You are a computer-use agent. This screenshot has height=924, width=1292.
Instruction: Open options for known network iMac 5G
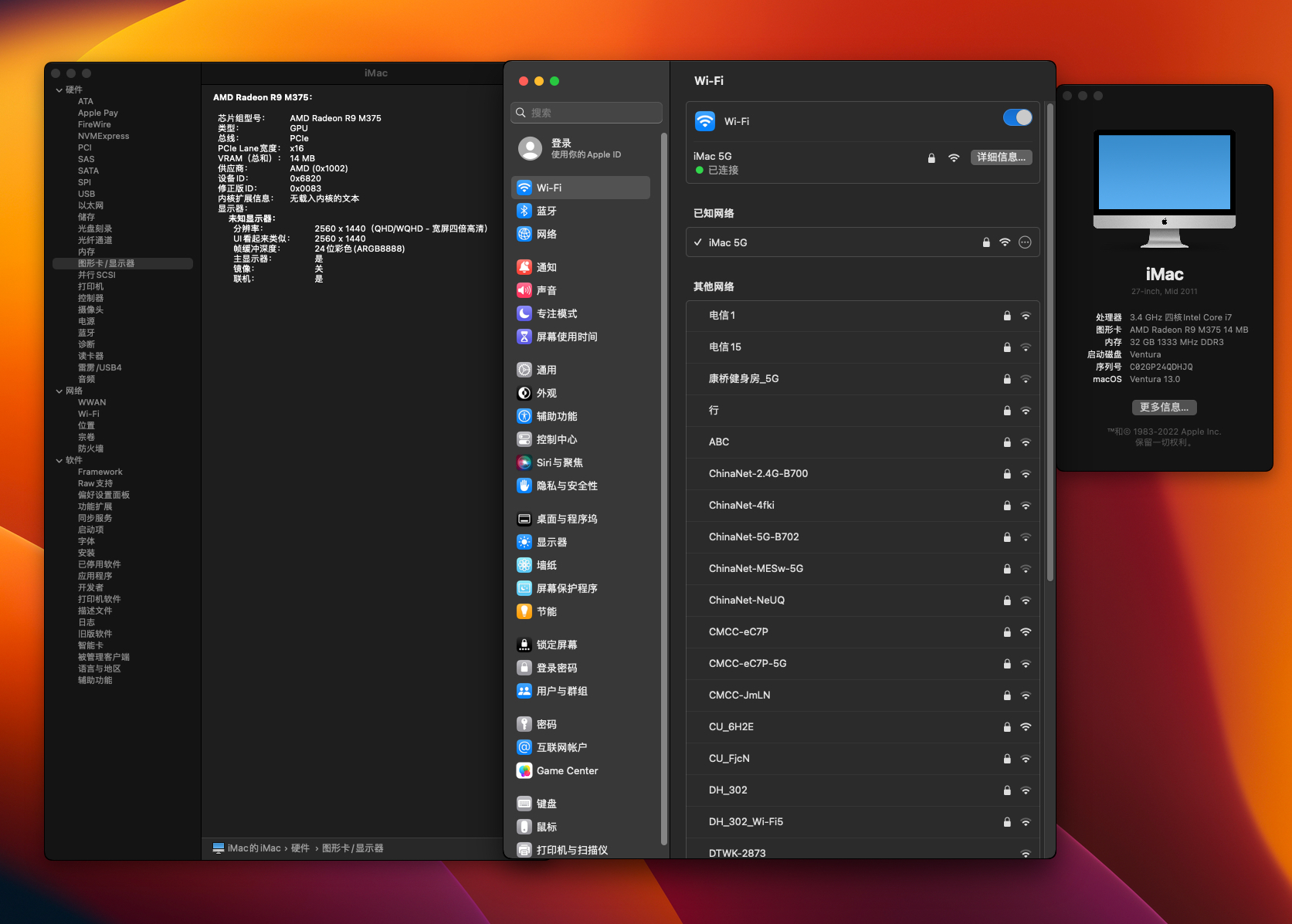click(1025, 242)
